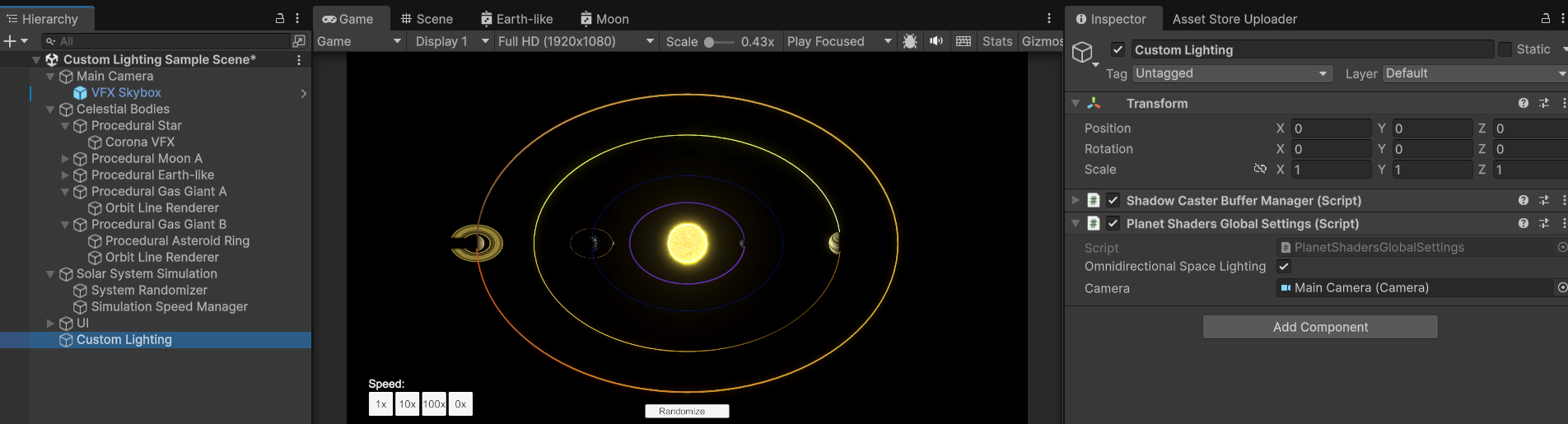Screen dimensions: 1568x424
Task: Disable the Omnidirectional Space Lighting checkbox
Action: [1283, 266]
